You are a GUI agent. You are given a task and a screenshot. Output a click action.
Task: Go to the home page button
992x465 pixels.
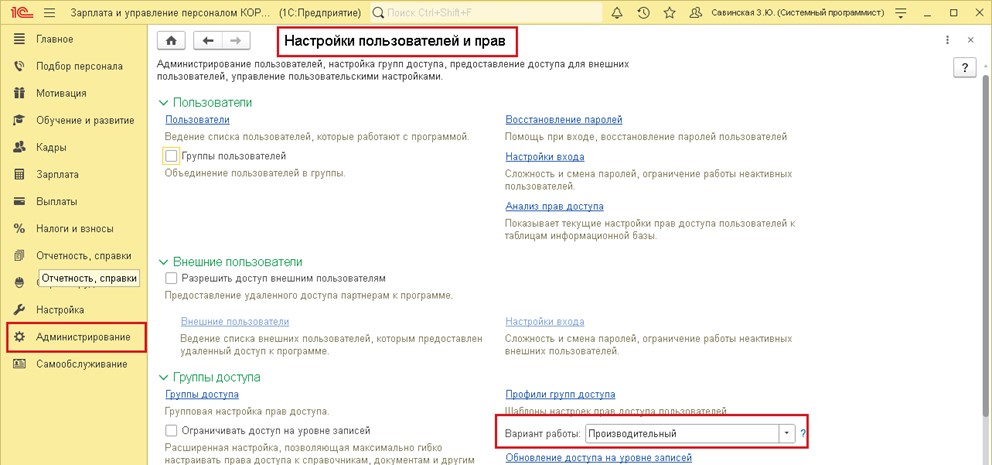click(171, 40)
